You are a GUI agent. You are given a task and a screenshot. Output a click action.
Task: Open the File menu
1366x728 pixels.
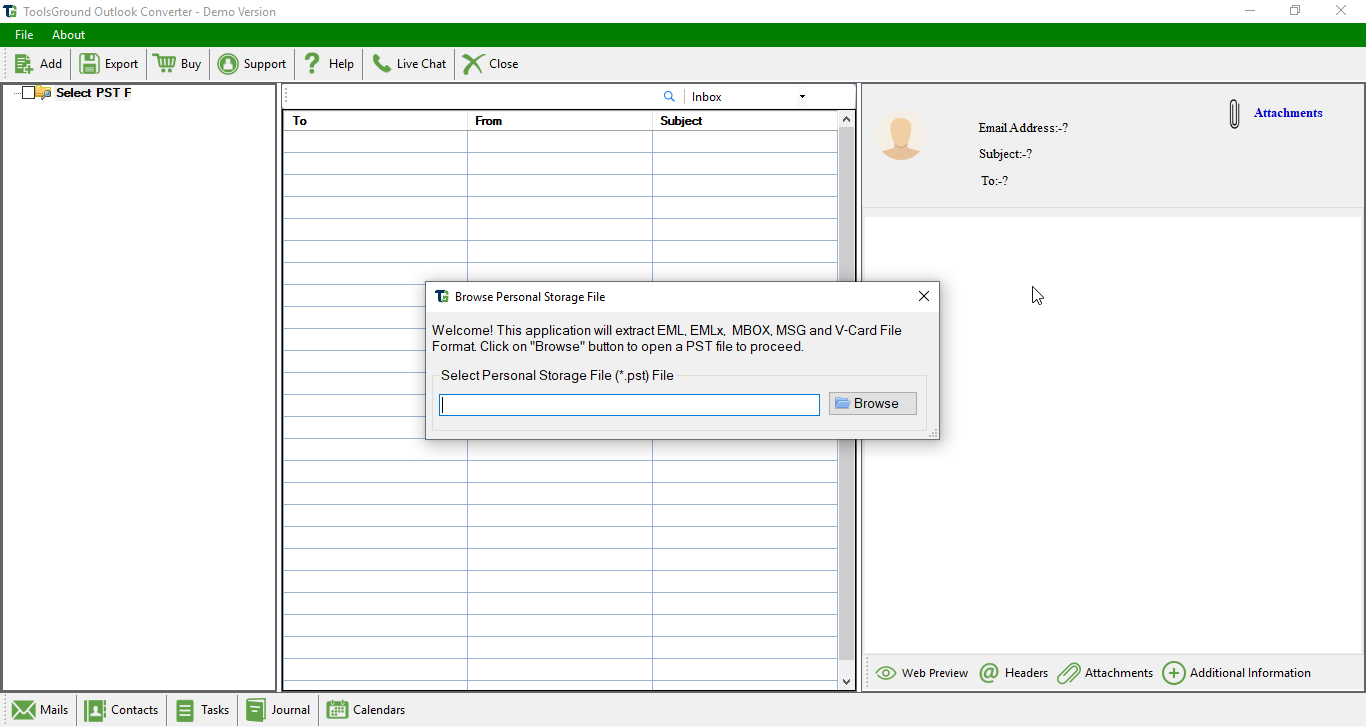[x=24, y=35]
